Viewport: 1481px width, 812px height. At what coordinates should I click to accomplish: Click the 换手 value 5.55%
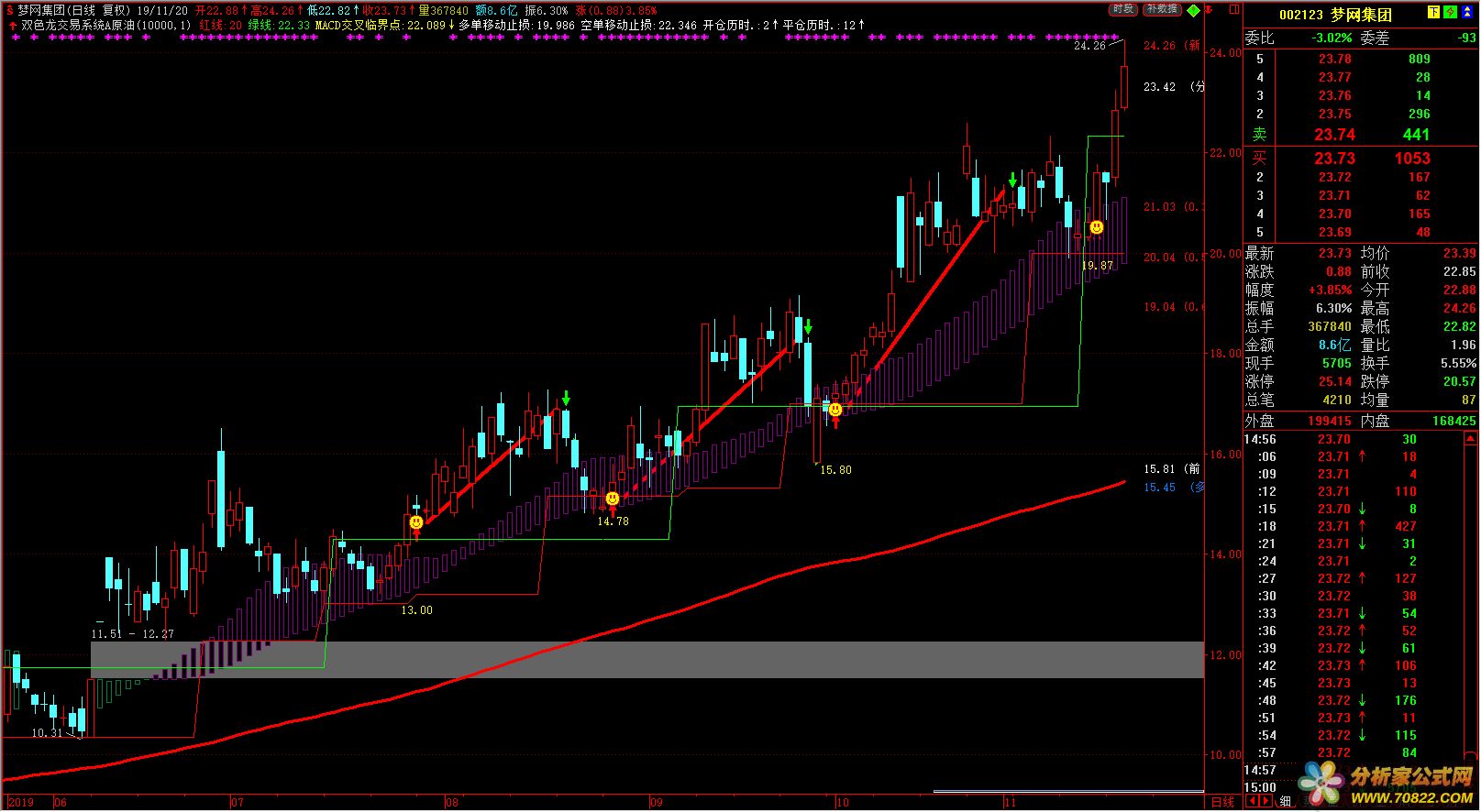[1458, 364]
